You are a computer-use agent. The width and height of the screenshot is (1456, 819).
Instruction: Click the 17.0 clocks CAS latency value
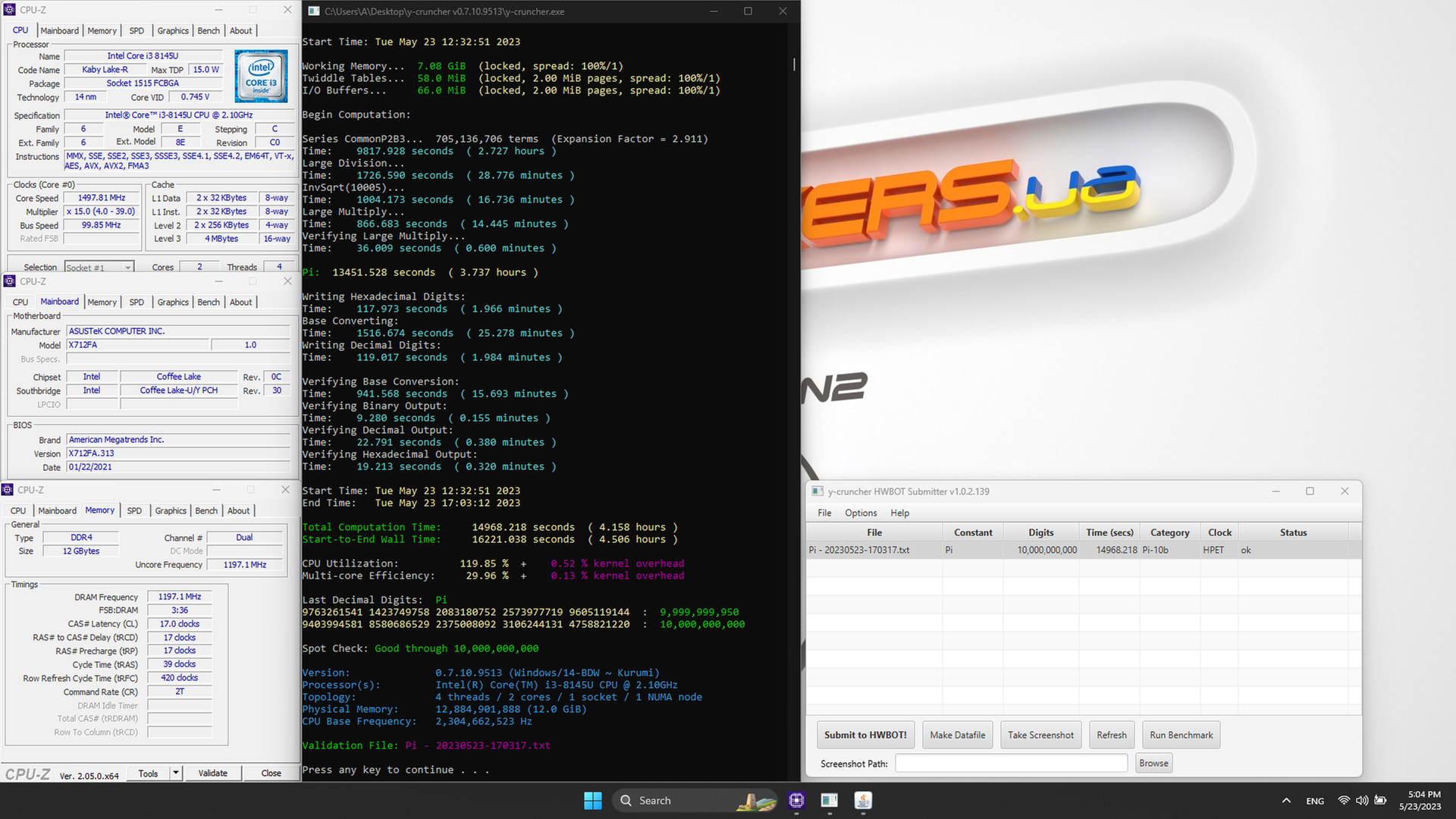click(179, 624)
